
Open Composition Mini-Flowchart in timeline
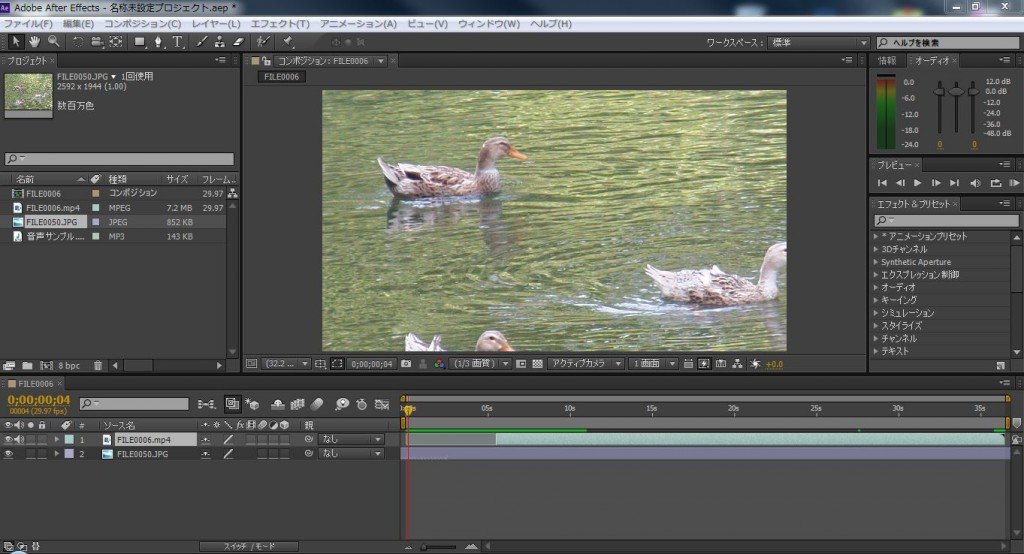(x=206, y=404)
